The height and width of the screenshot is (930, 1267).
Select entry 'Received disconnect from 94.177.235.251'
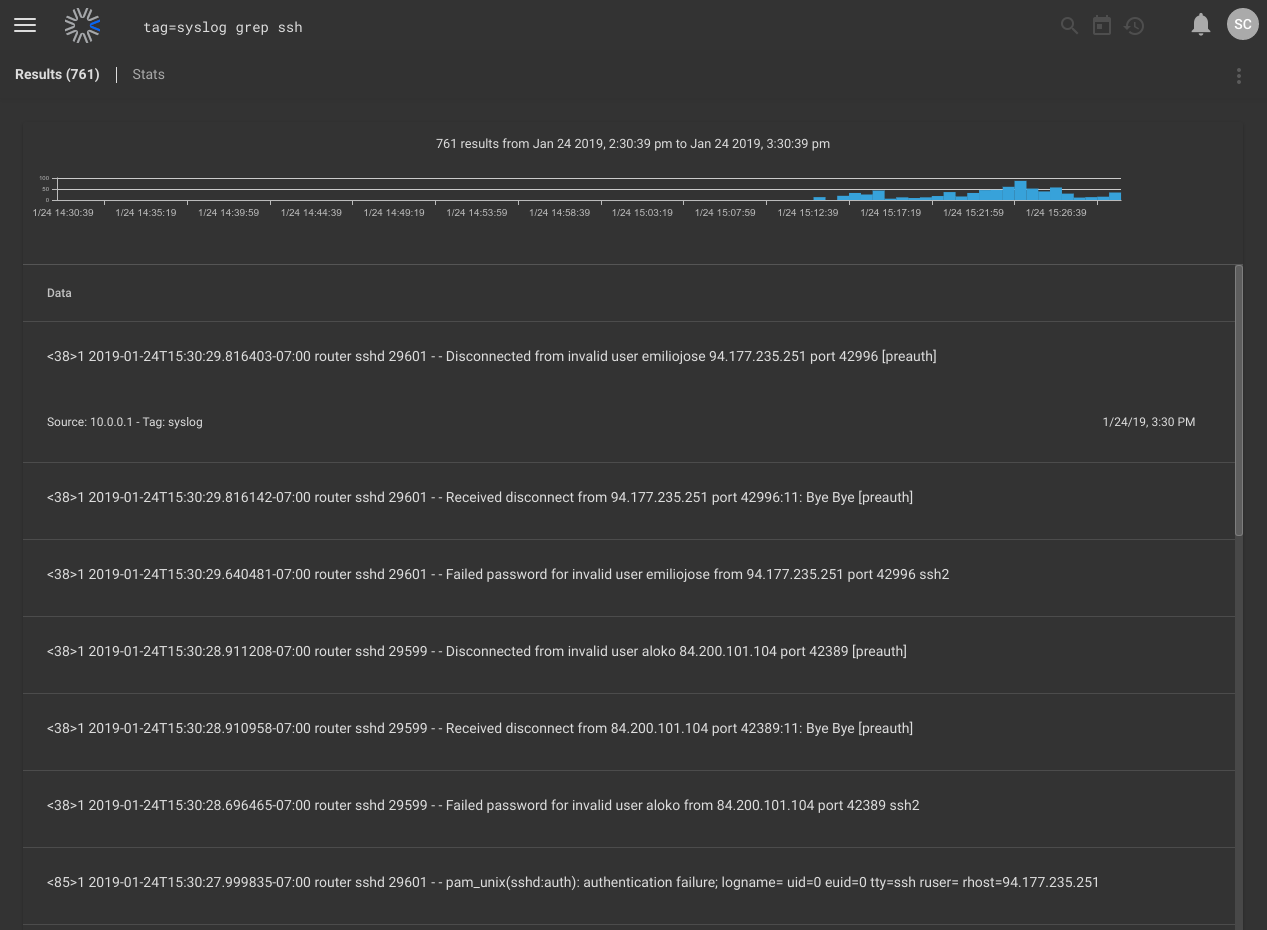click(629, 501)
